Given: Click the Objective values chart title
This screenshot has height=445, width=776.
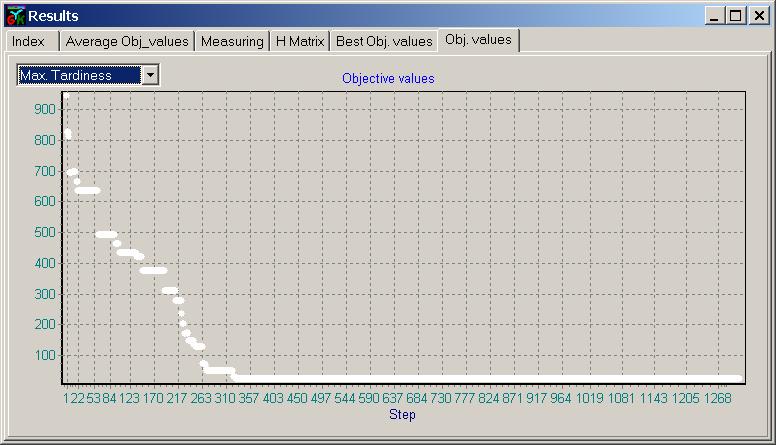Looking at the screenshot, I should tap(388, 78).
